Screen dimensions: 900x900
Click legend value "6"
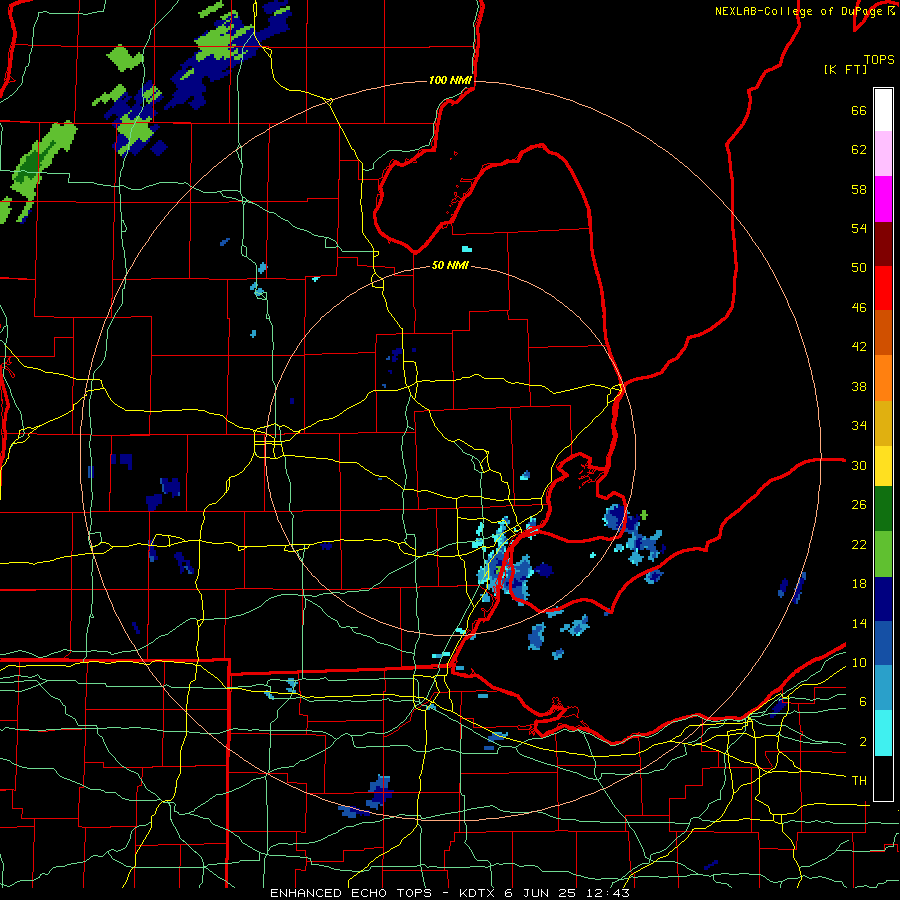[862, 702]
